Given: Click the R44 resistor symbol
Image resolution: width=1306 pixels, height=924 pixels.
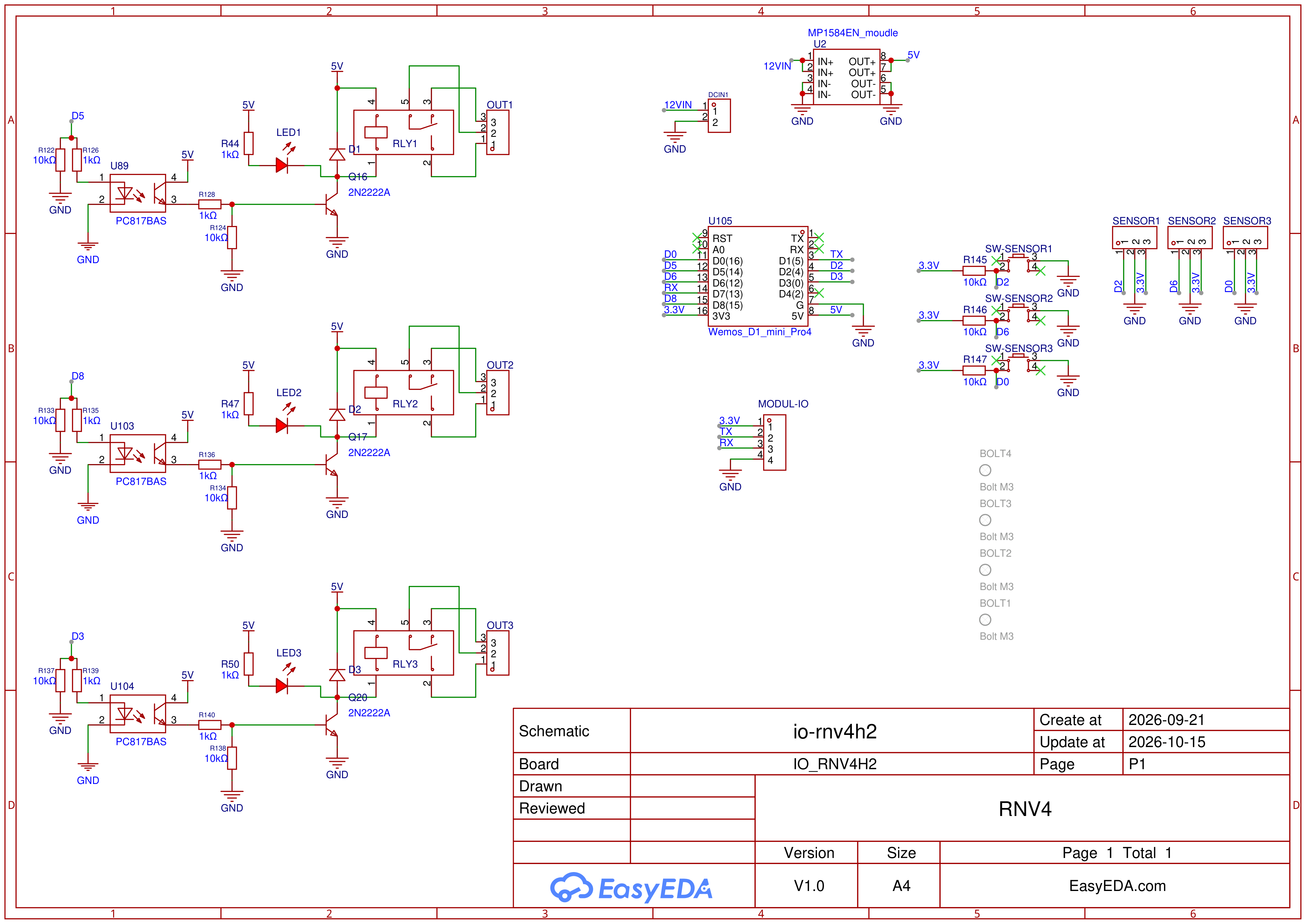Looking at the screenshot, I should 249,143.
